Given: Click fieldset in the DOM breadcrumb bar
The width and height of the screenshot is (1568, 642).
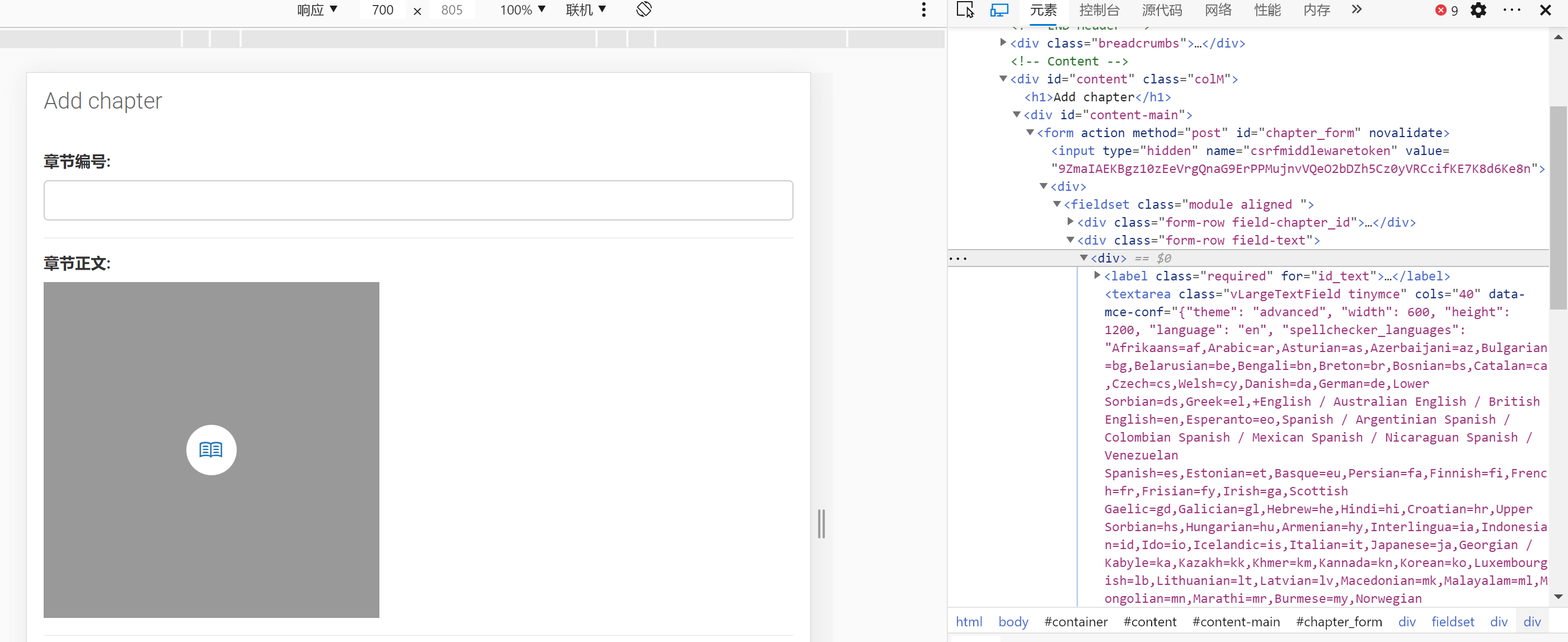Looking at the screenshot, I should (1452, 622).
